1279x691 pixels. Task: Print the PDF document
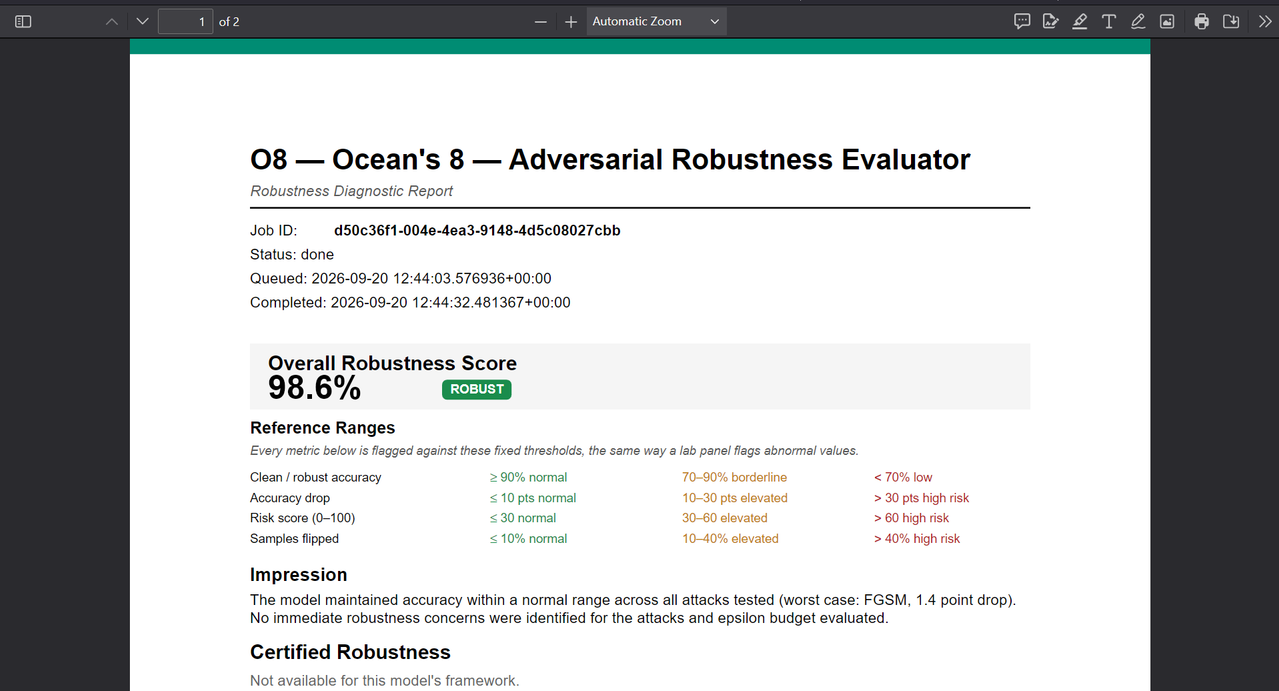(1202, 21)
